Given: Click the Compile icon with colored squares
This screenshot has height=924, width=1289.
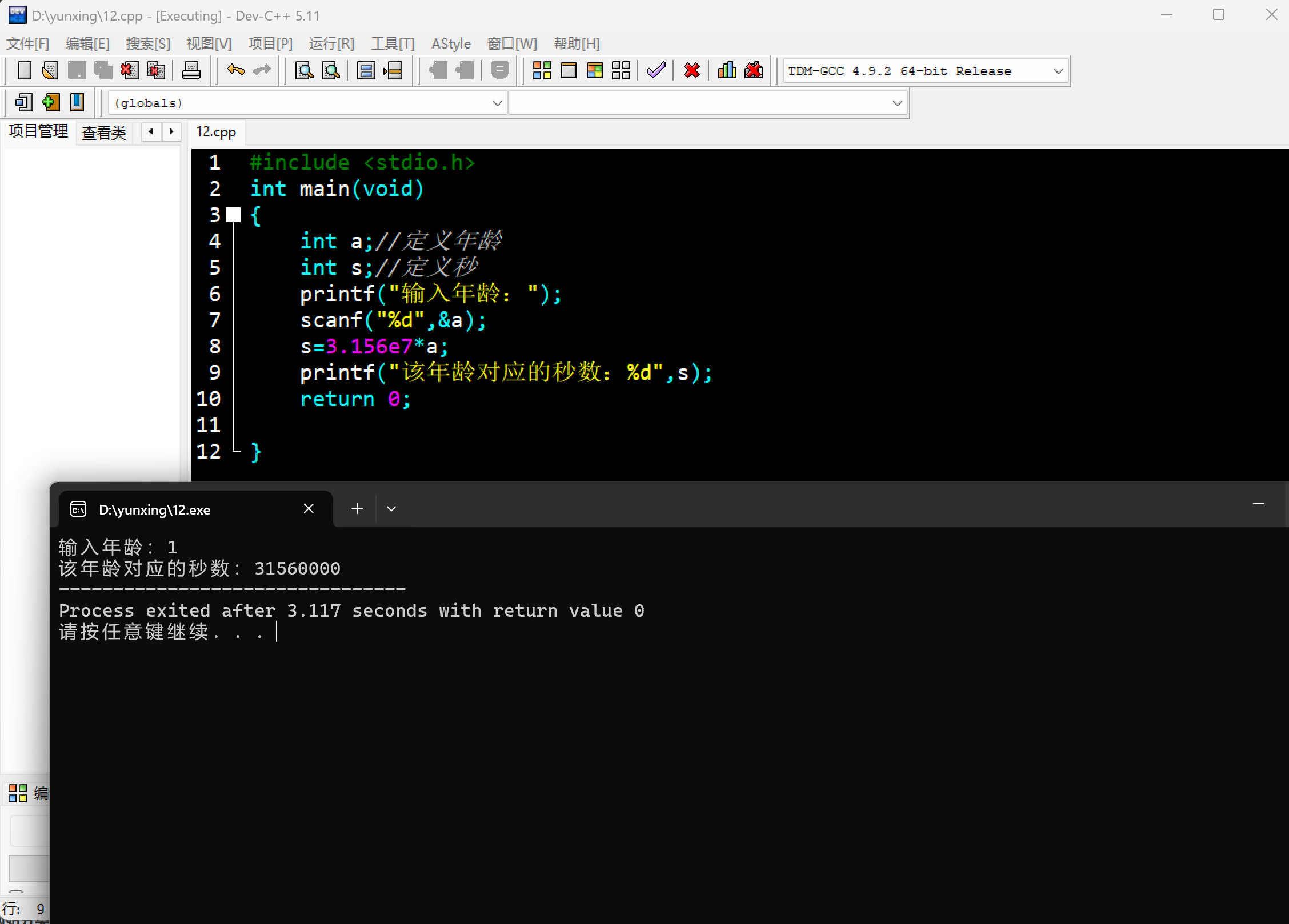Looking at the screenshot, I should coord(542,71).
